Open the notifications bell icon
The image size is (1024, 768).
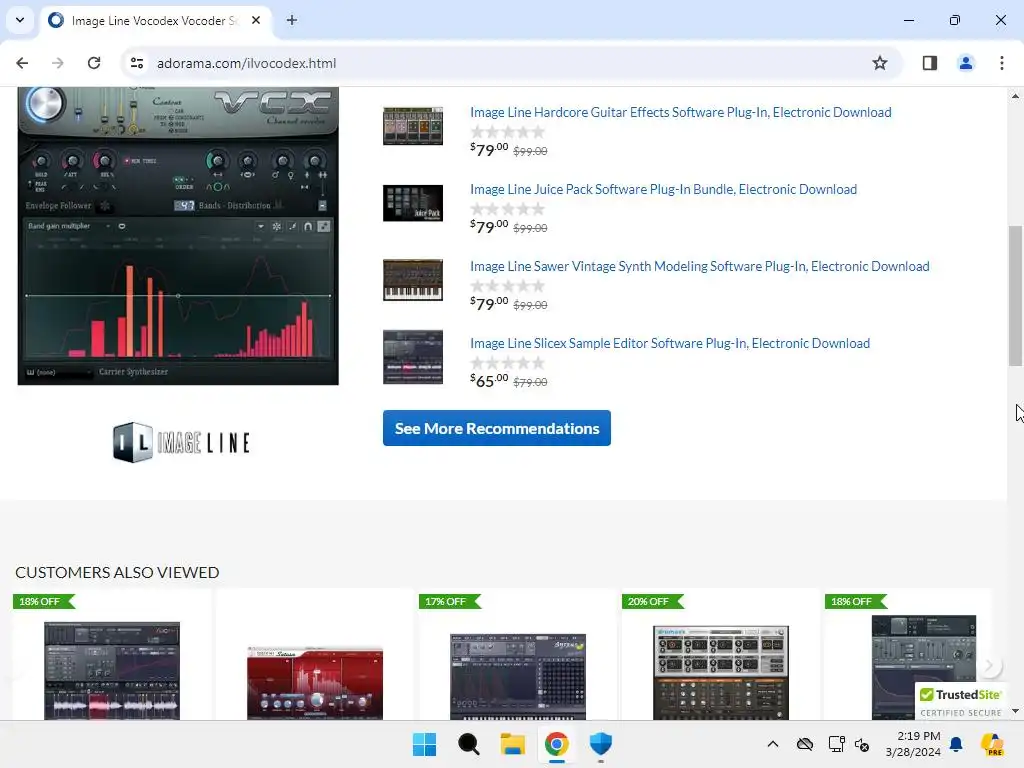click(x=956, y=744)
